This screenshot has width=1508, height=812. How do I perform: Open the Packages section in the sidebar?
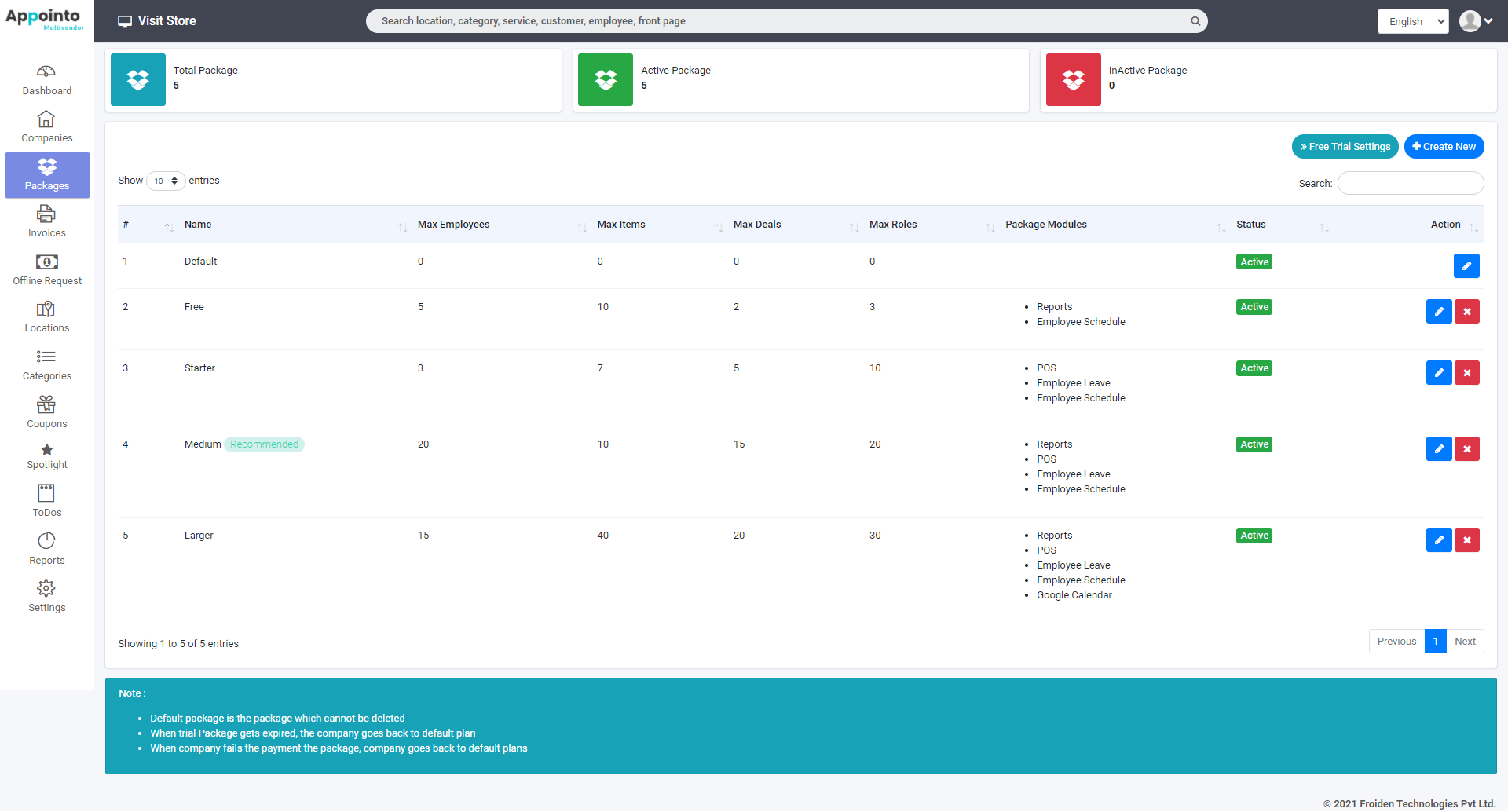click(x=46, y=174)
